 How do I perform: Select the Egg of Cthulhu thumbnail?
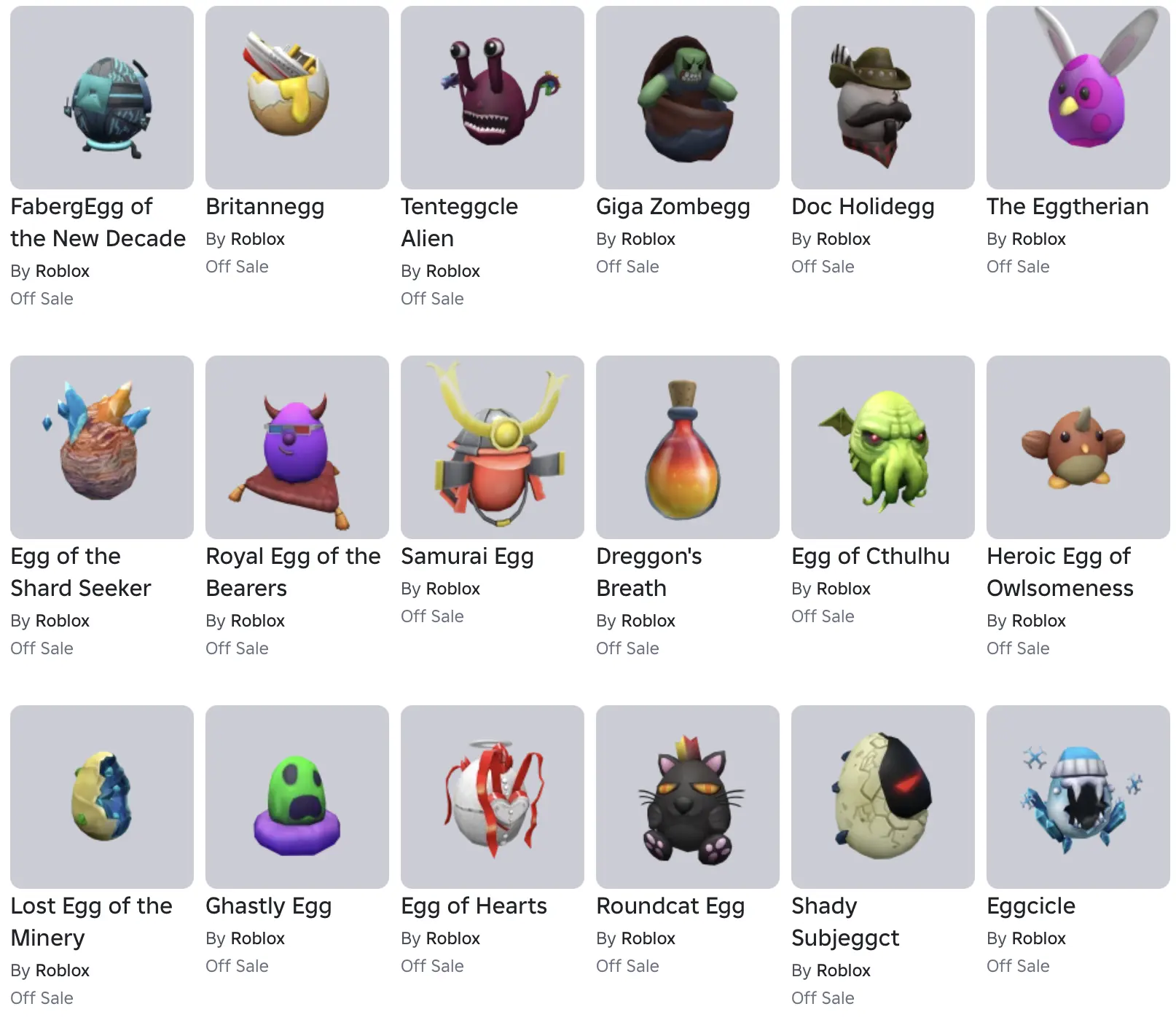(883, 447)
